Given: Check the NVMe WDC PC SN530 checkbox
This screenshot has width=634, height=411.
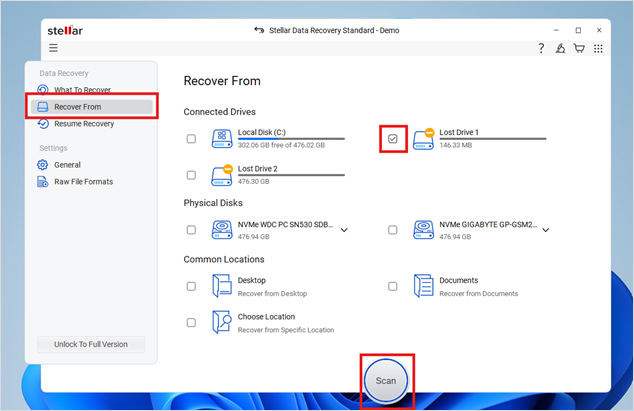Looking at the screenshot, I should [191, 230].
